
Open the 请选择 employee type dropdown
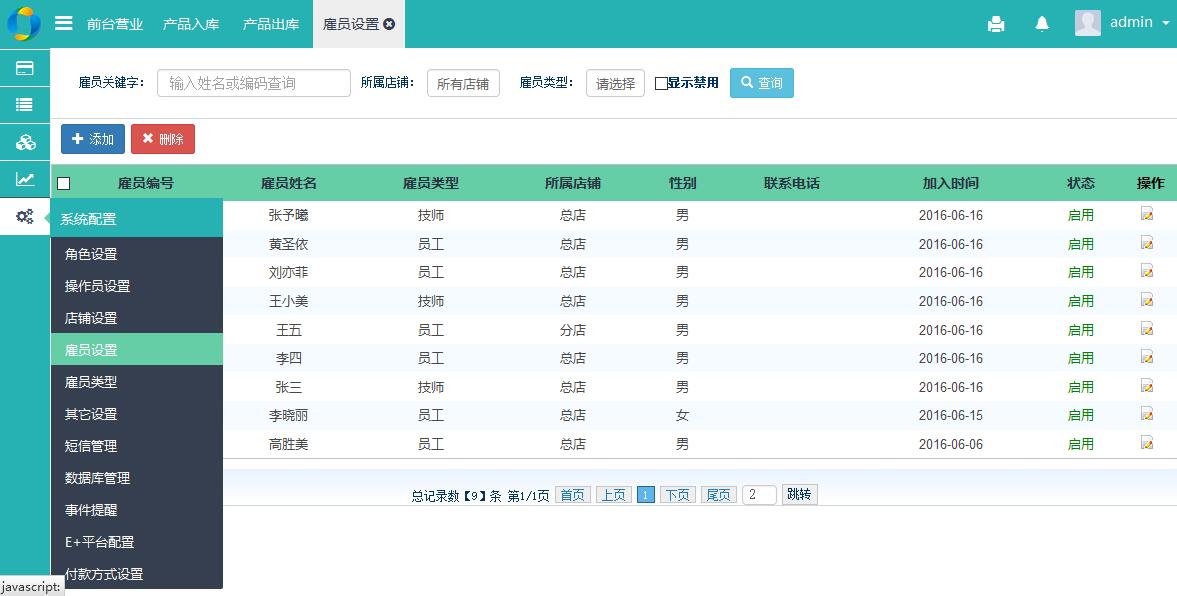[x=615, y=84]
